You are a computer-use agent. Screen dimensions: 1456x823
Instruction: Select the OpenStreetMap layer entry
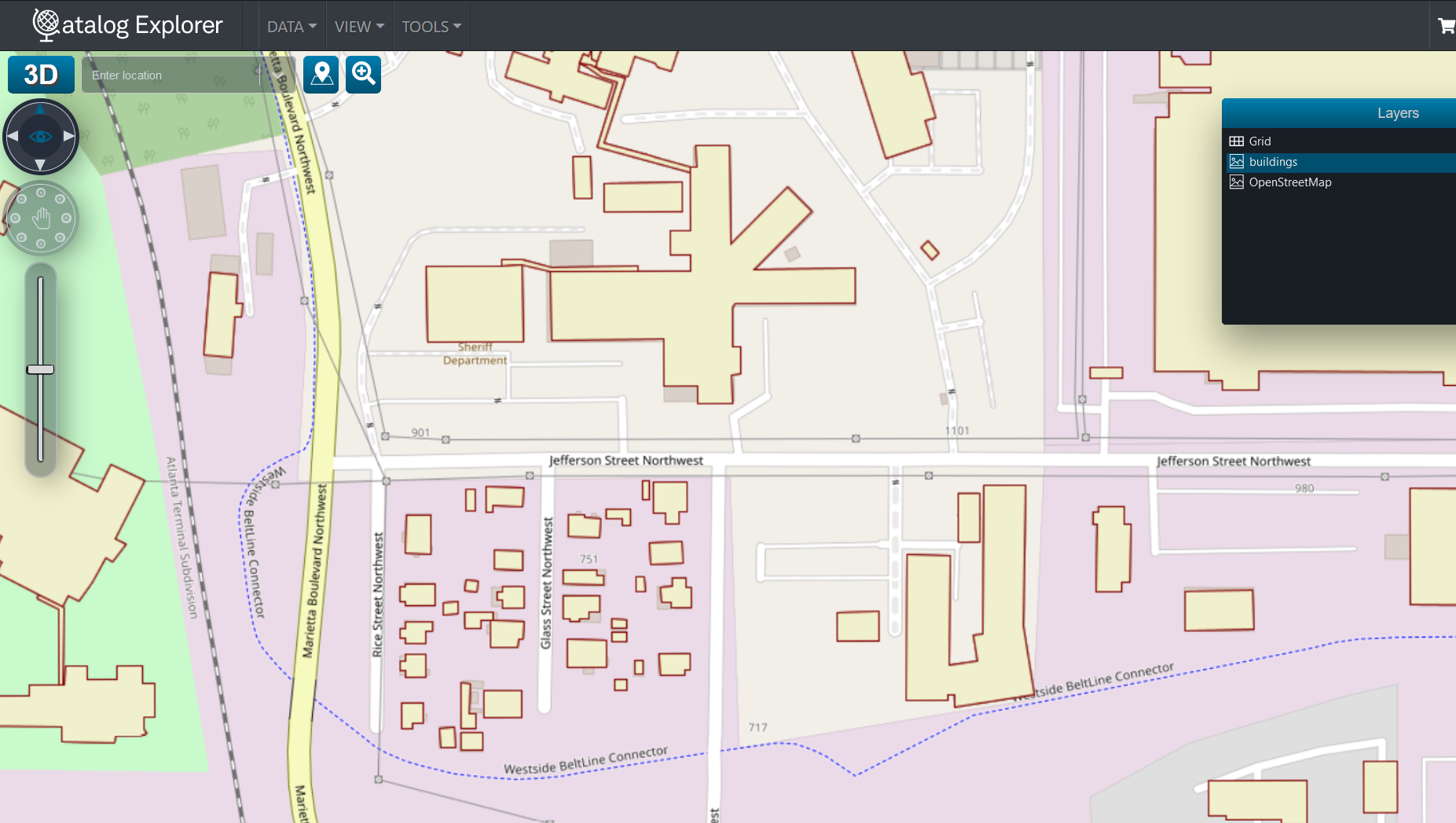(1290, 182)
